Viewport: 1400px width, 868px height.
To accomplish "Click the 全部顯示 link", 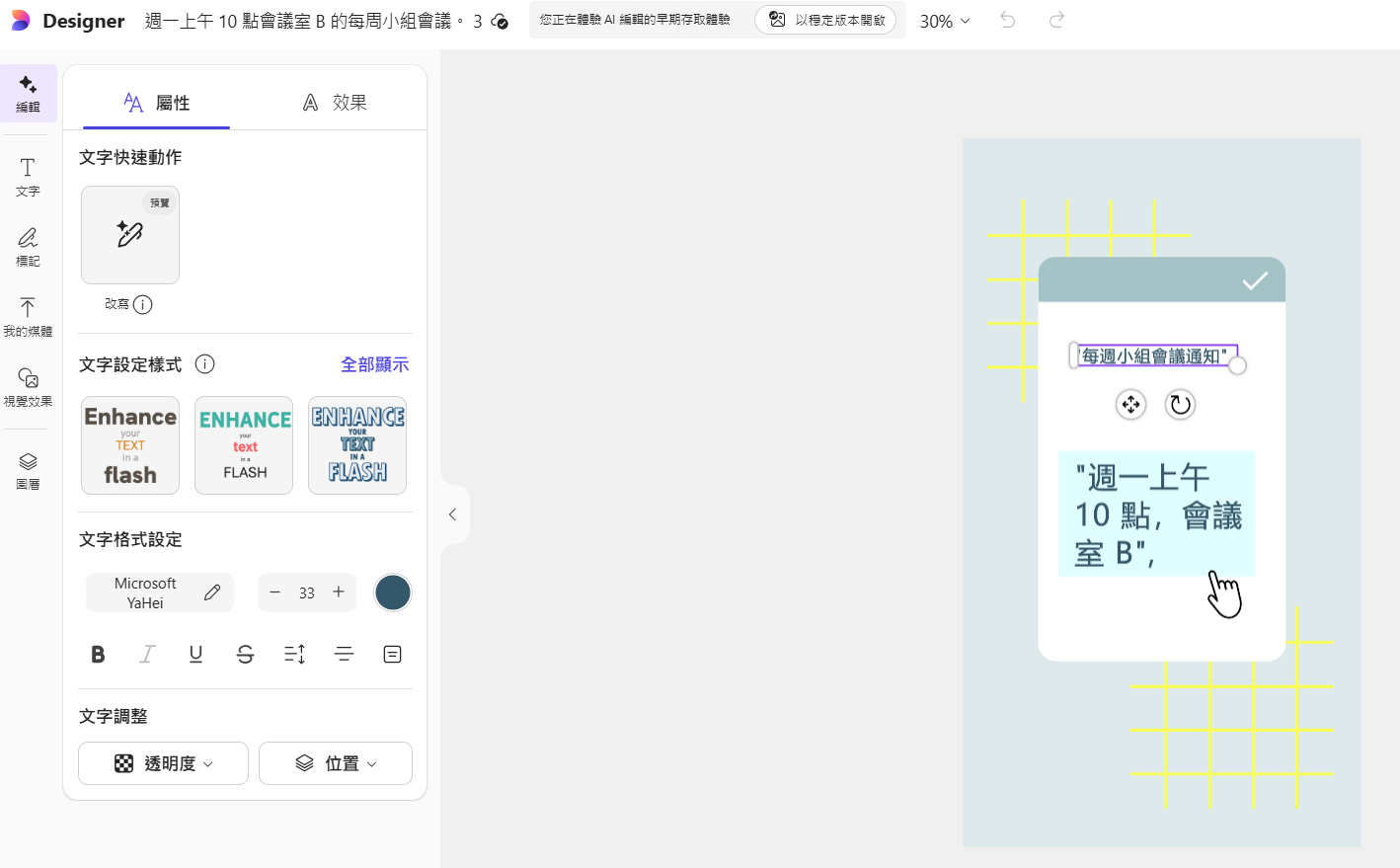I will tap(374, 364).
